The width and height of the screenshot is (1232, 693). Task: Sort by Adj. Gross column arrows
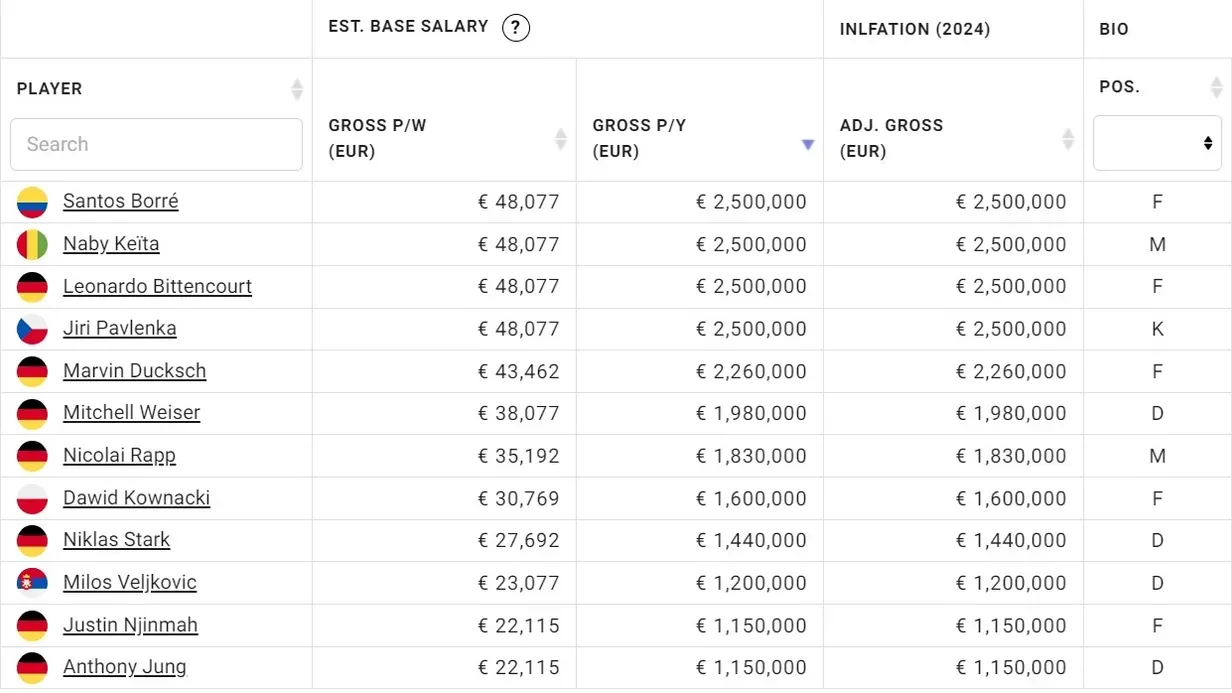click(1068, 139)
